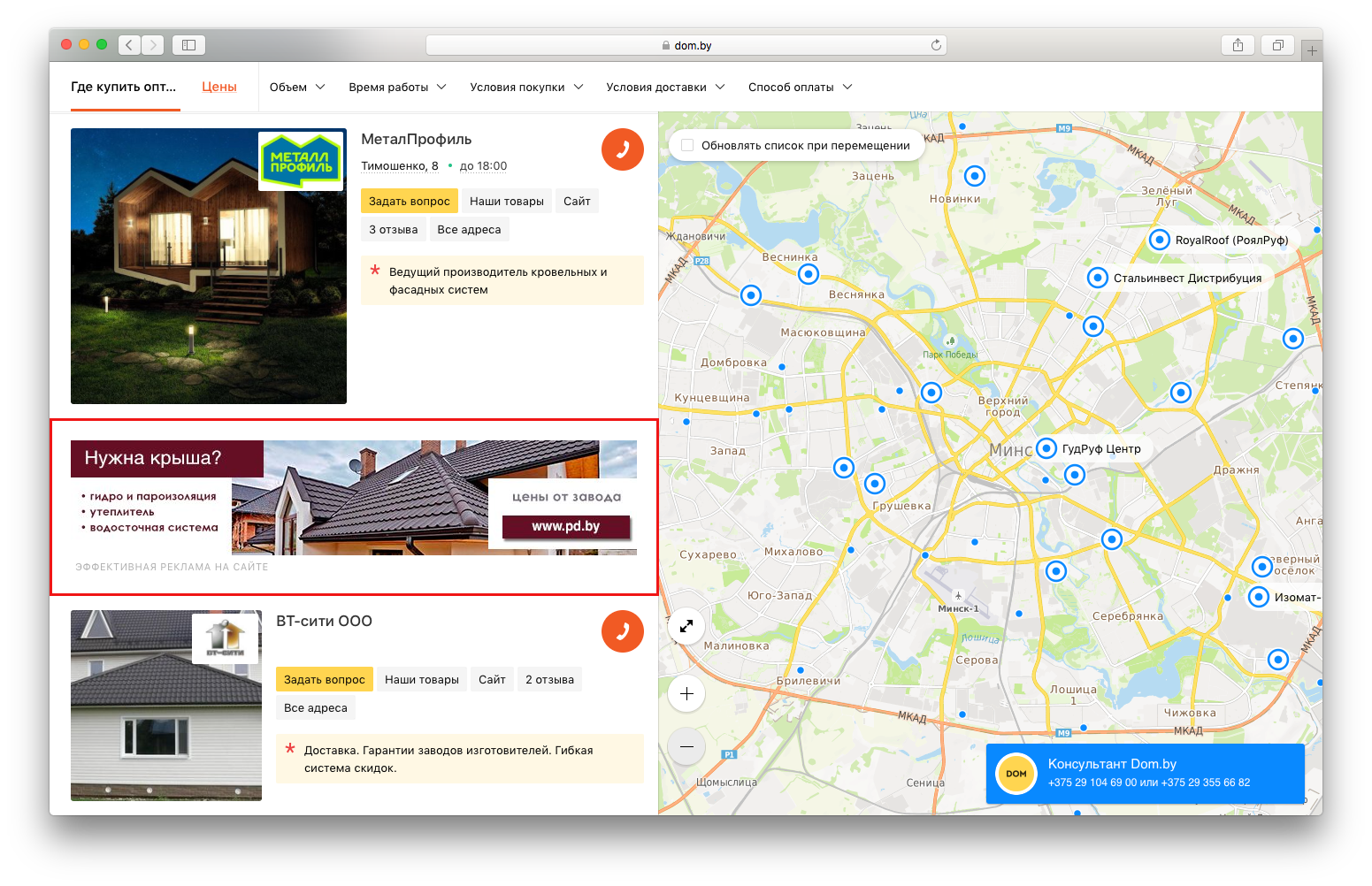1372x886 pixels.
Task: Expand the Время работы filter dropdown
Action: [x=398, y=87]
